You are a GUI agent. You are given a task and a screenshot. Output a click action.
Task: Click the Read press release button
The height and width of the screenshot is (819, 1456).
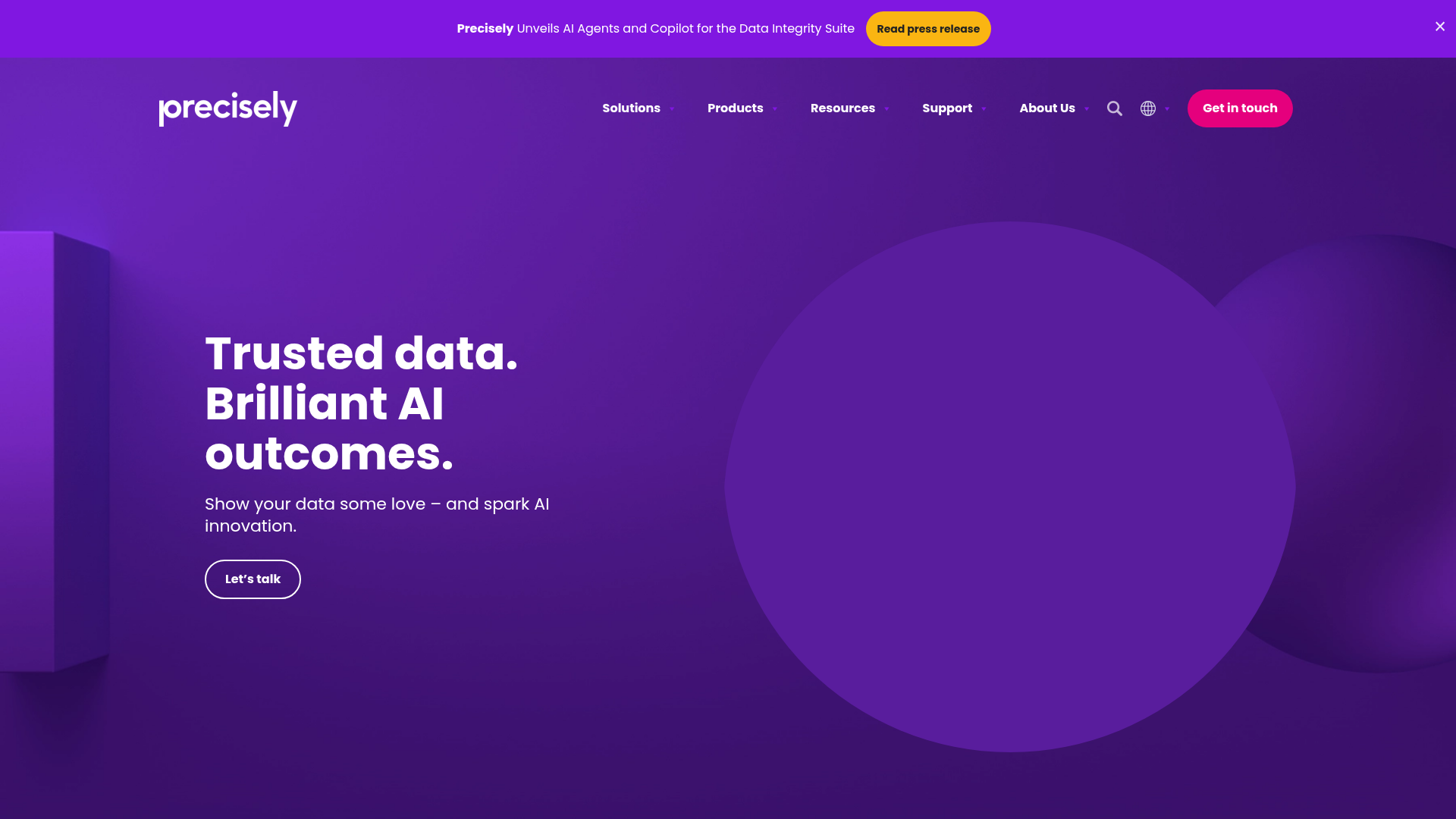pyautogui.click(x=928, y=28)
